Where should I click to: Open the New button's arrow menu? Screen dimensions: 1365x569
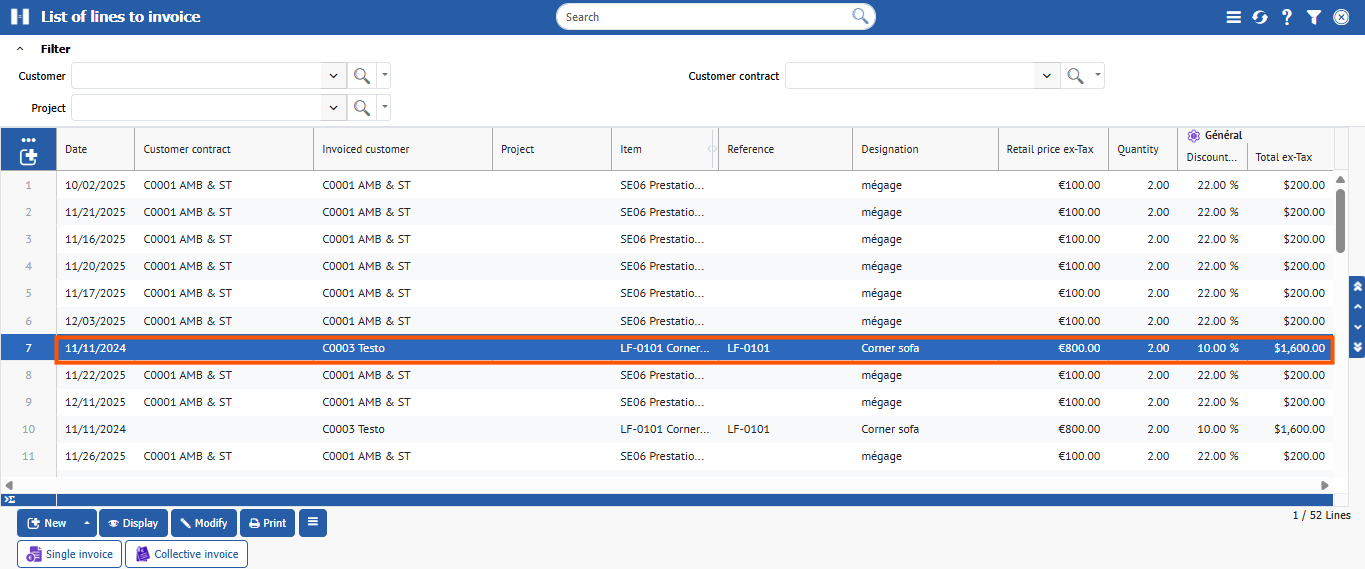(x=87, y=523)
